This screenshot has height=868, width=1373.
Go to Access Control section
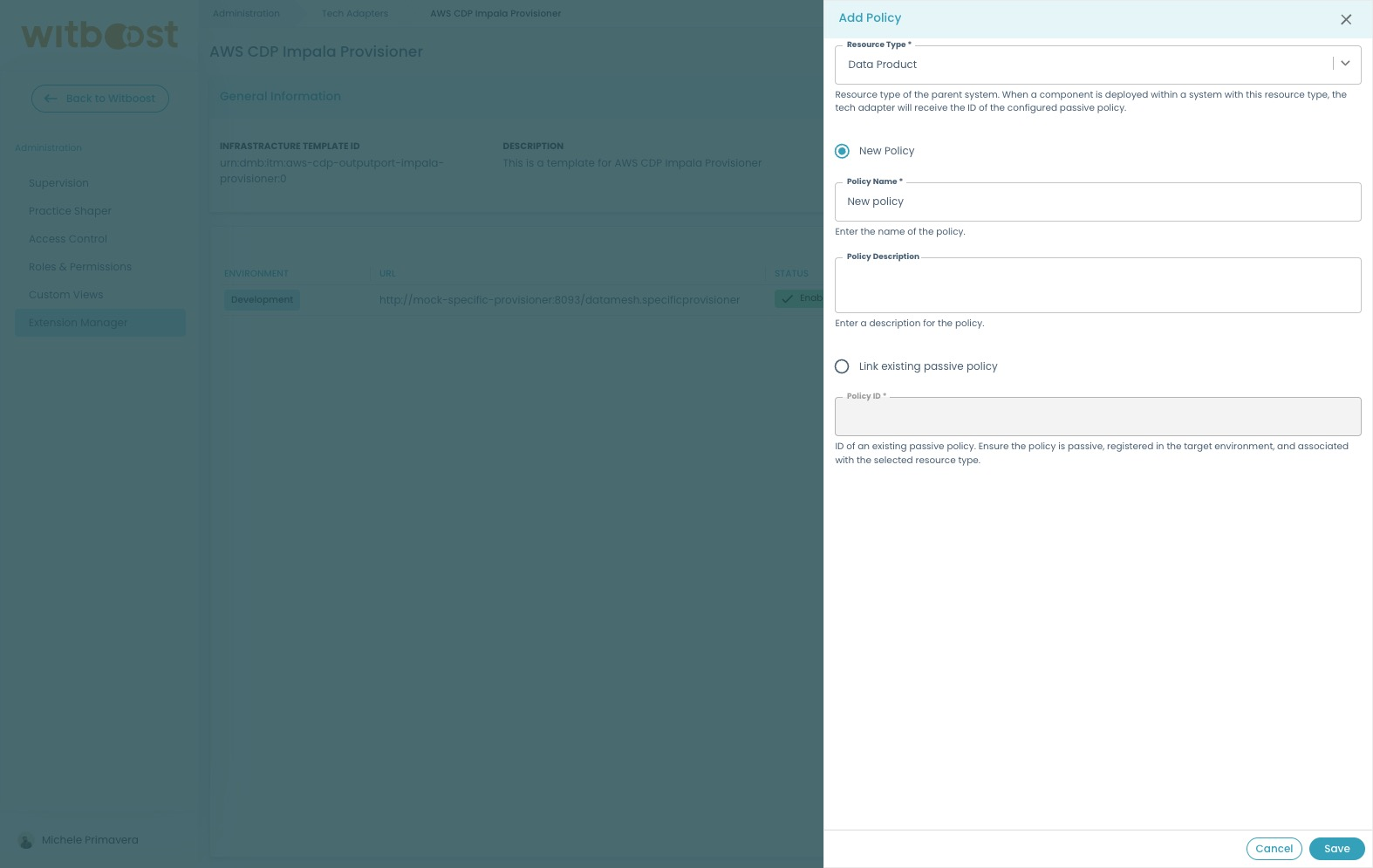coord(68,239)
